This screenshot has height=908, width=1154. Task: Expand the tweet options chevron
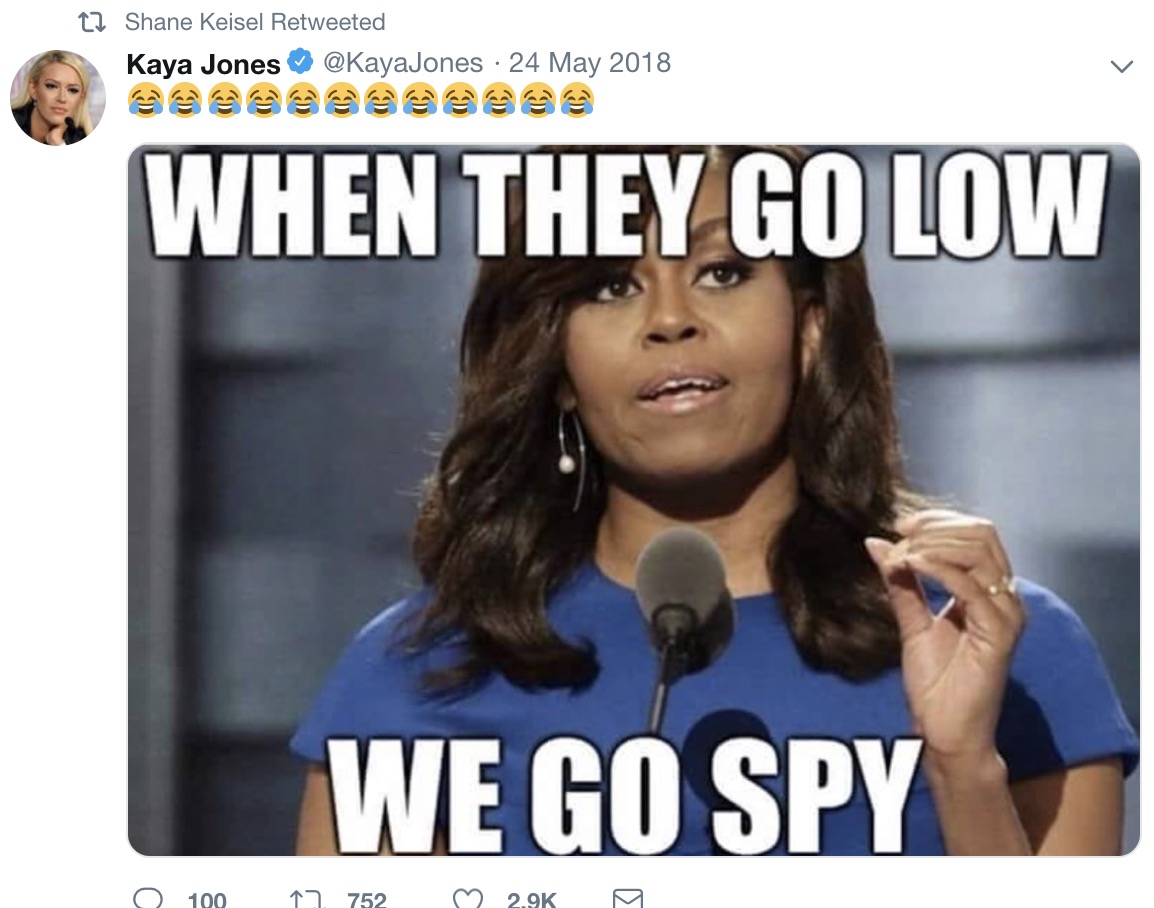[1122, 66]
